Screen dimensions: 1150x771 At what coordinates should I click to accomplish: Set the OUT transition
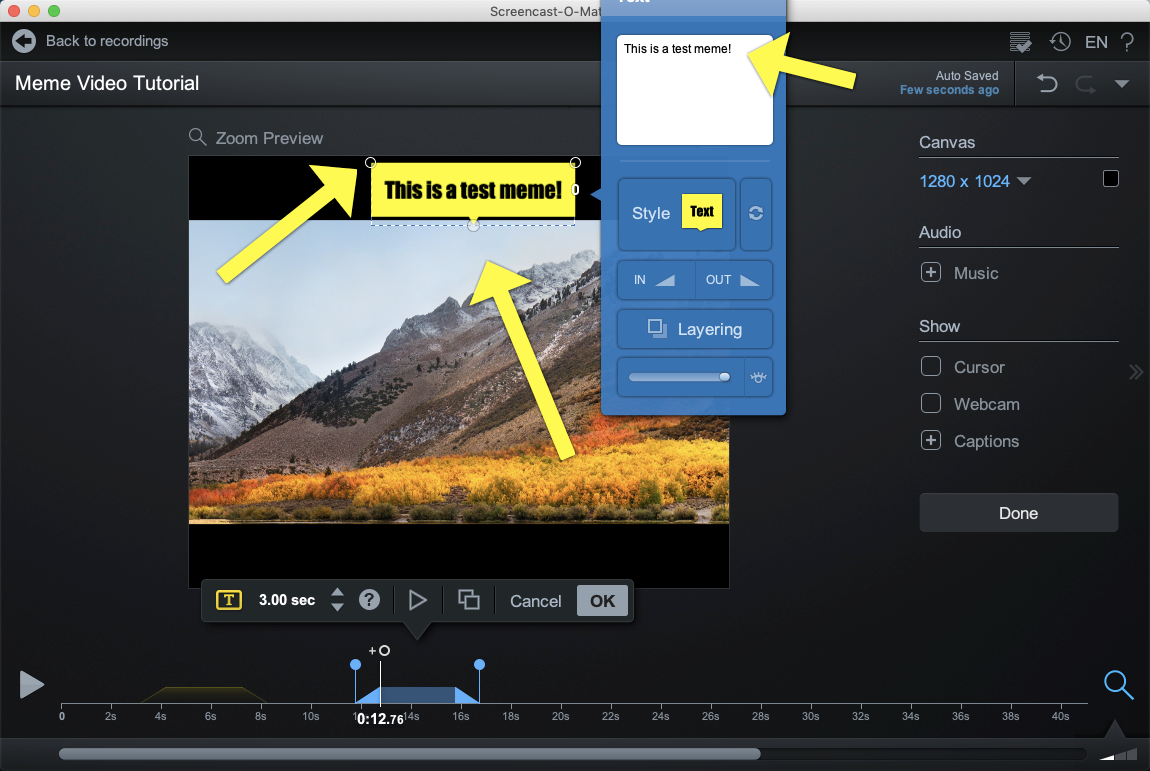(x=733, y=279)
